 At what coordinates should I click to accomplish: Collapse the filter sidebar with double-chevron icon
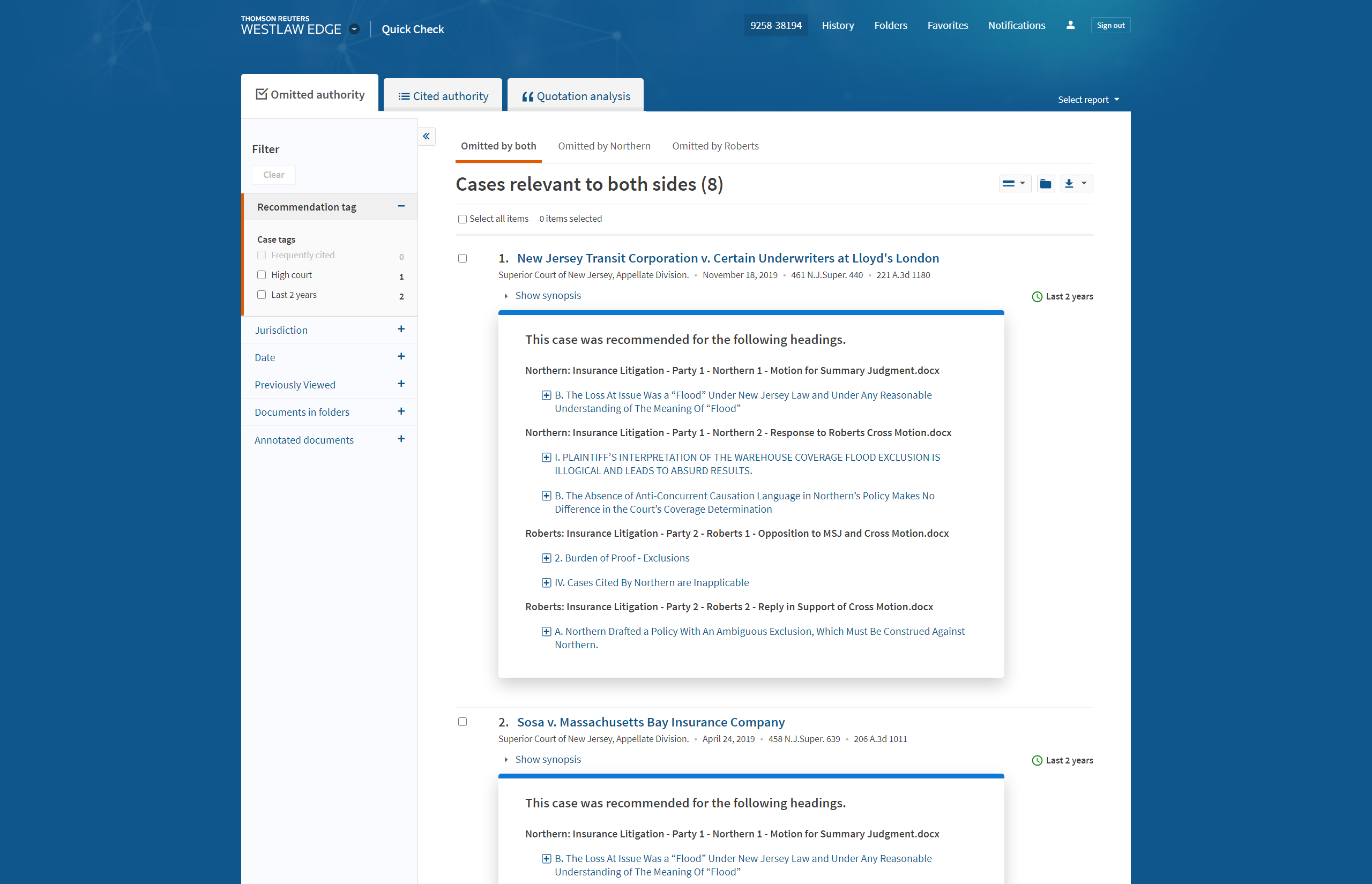tap(427, 136)
